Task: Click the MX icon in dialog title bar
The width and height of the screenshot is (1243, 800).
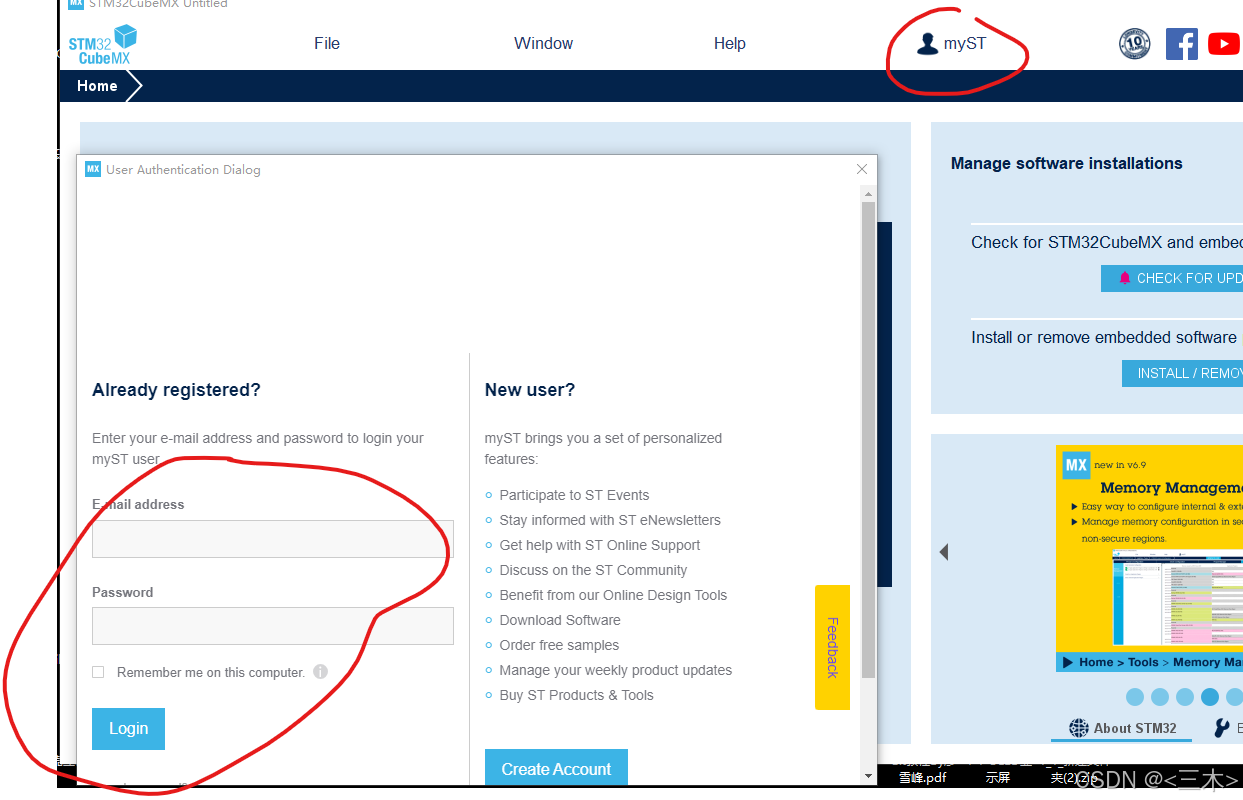Action: tap(93, 169)
